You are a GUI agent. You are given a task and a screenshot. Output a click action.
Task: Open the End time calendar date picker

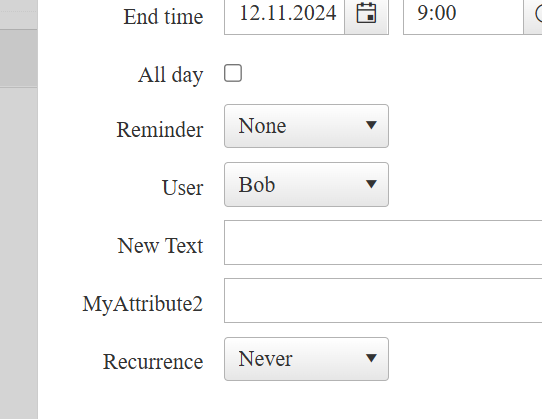(x=366, y=14)
